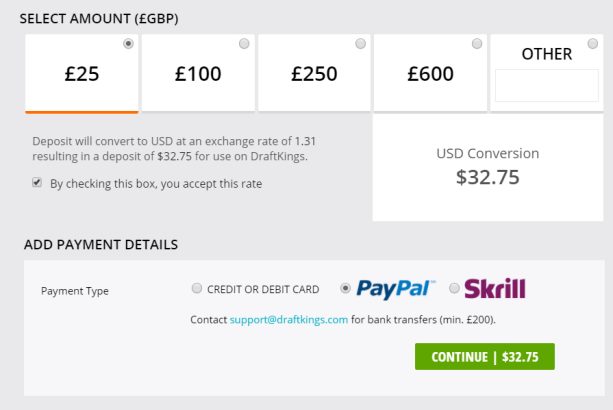Click the CREDIT OR DEBIT CARD label
This screenshot has width=613, height=410.
pyautogui.click(x=263, y=289)
